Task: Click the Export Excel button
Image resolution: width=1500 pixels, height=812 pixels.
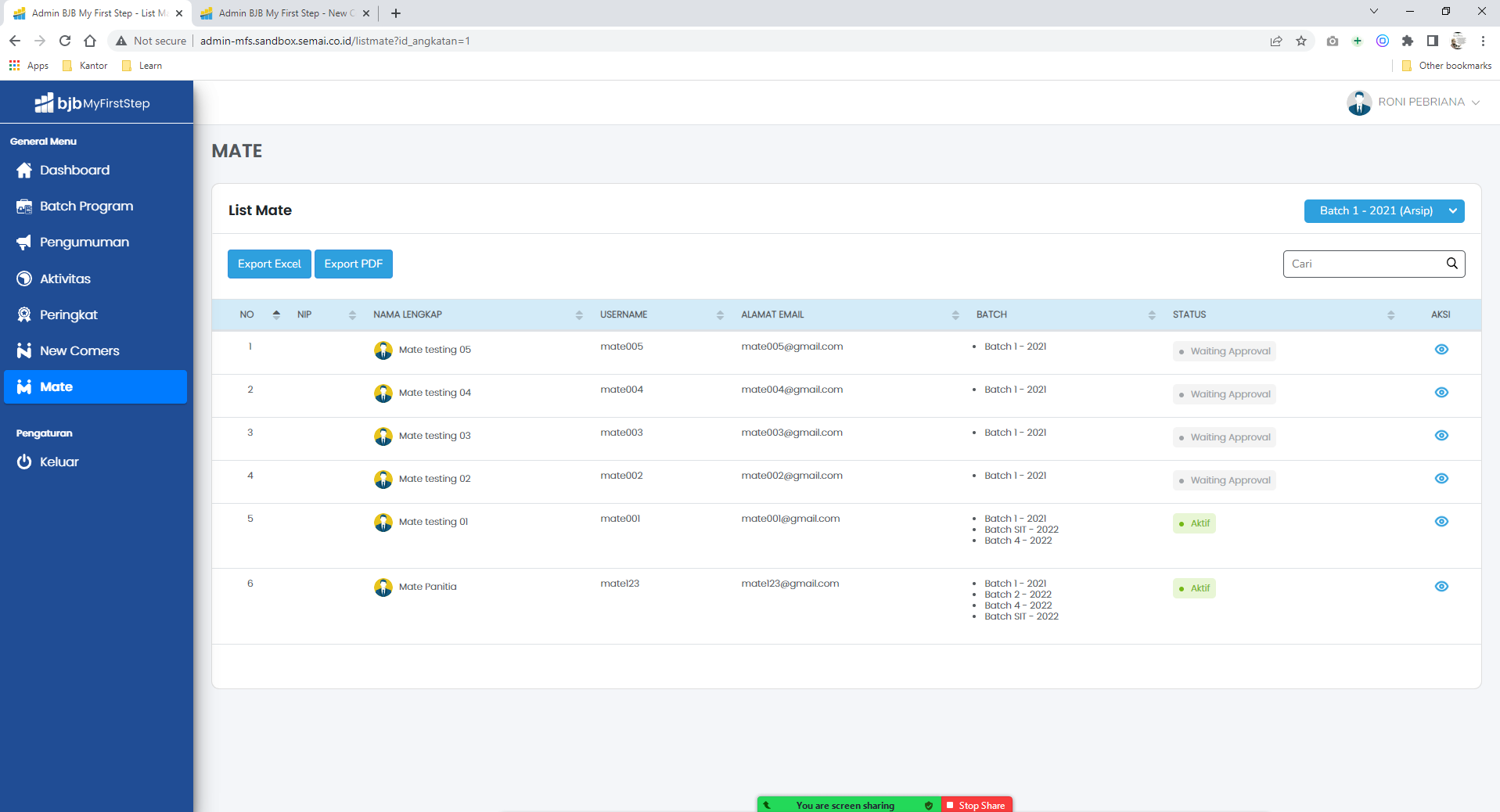Action: [269, 264]
